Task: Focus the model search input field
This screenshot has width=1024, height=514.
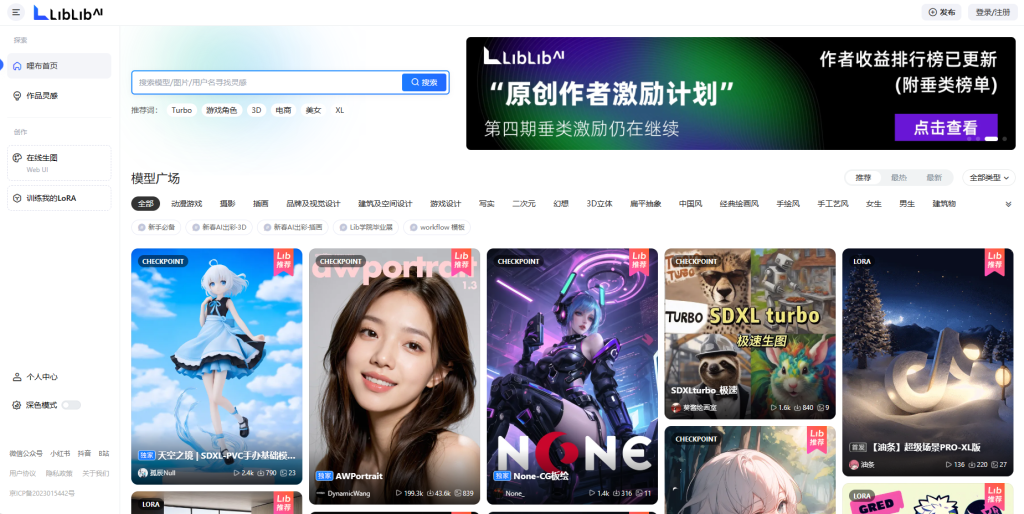Action: (x=268, y=82)
